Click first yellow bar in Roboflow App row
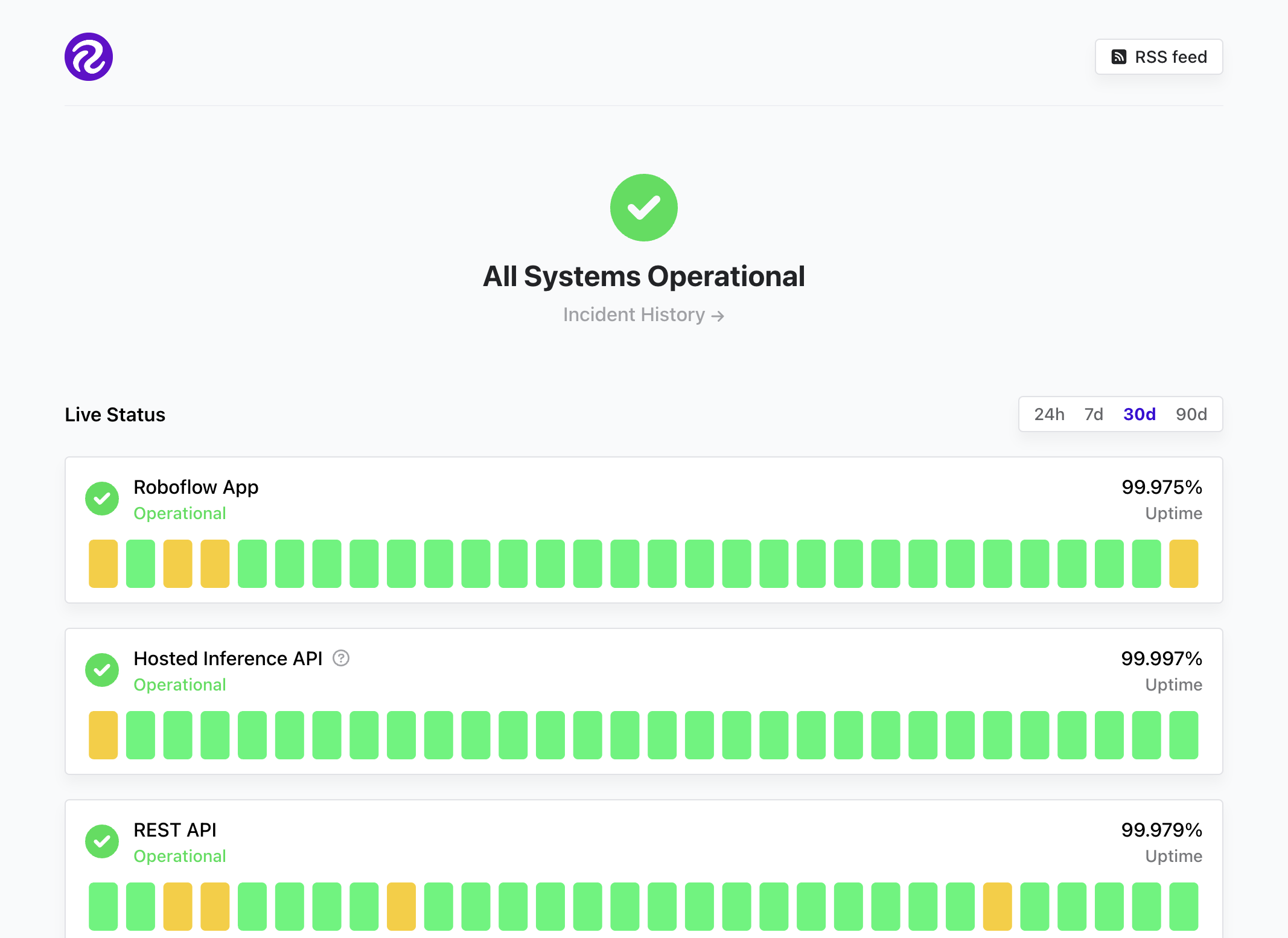The height and width of the screenshot is (938, 1288). [103, 564]
